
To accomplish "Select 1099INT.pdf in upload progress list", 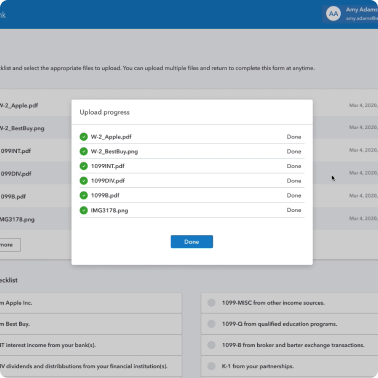I will [x=107, y=166].
